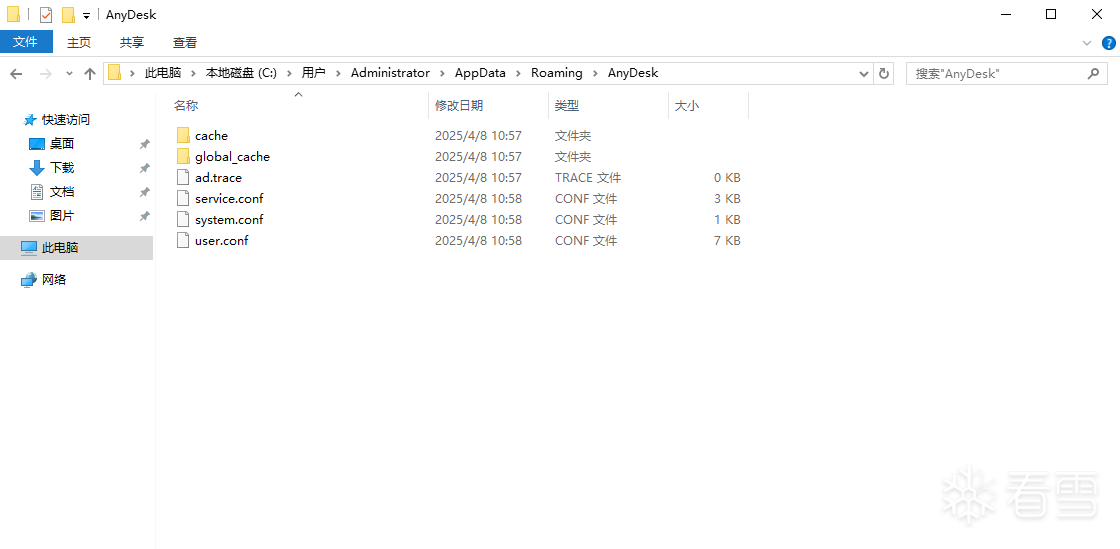Image resolution: width=1120 pixels, height=549 pixels.
Task: Click the search magnifier icon
Action: click(x=1093, y=73)
